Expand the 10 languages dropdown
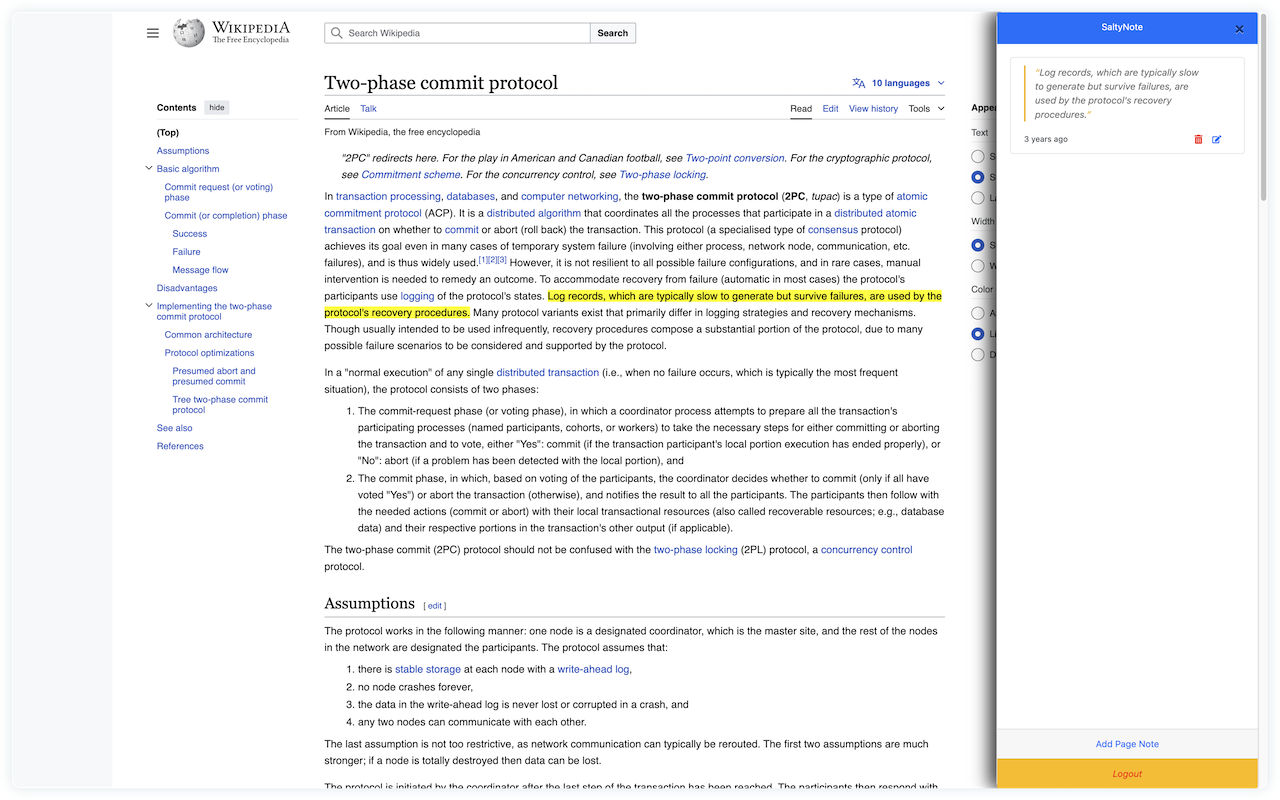 point(907,83)
